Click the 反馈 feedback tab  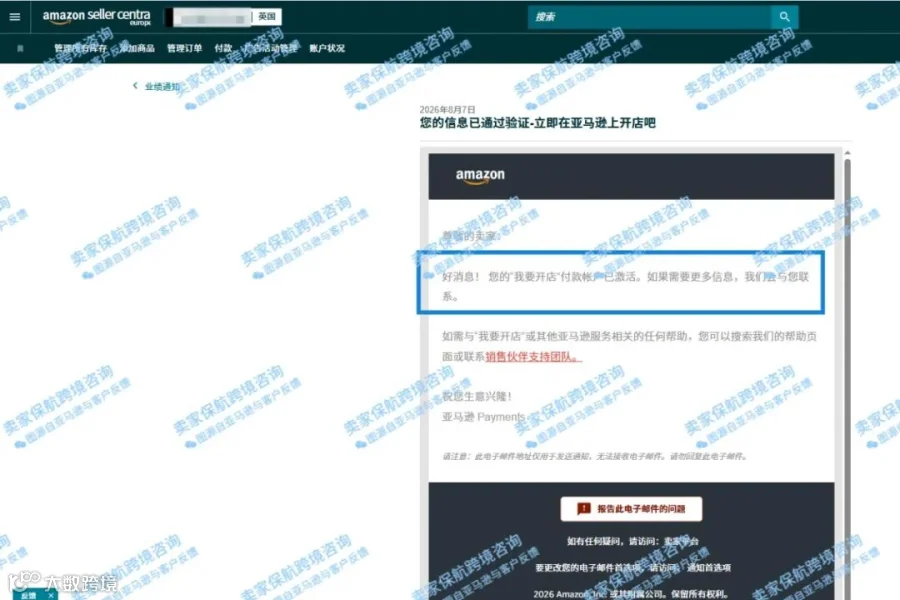tap(29, 595)
